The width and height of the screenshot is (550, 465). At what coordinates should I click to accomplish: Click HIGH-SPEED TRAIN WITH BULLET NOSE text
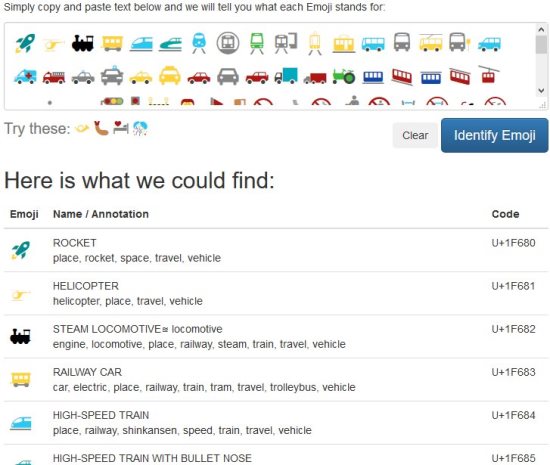pyautogui.click(x=152, y=458)
